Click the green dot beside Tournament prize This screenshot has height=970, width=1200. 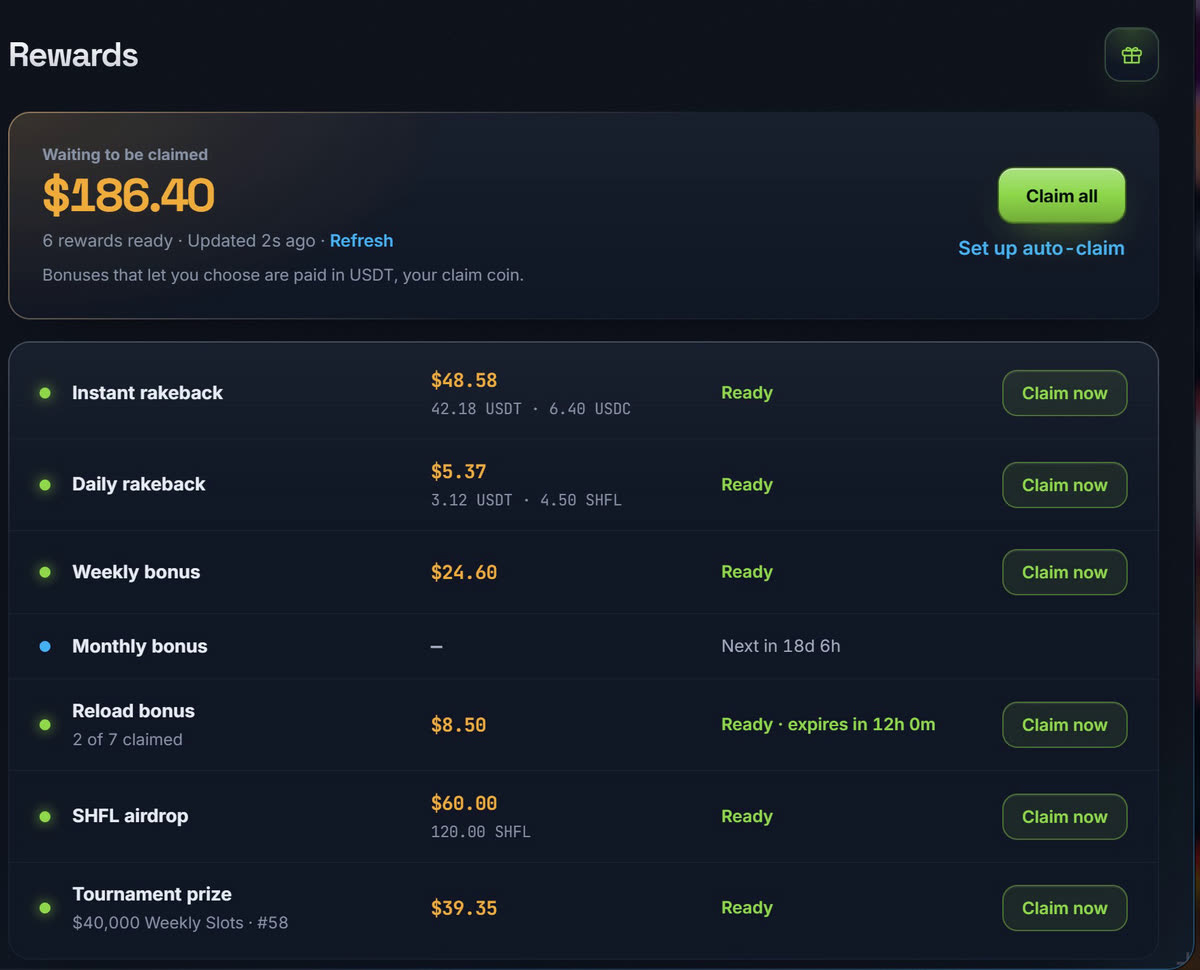45,908
